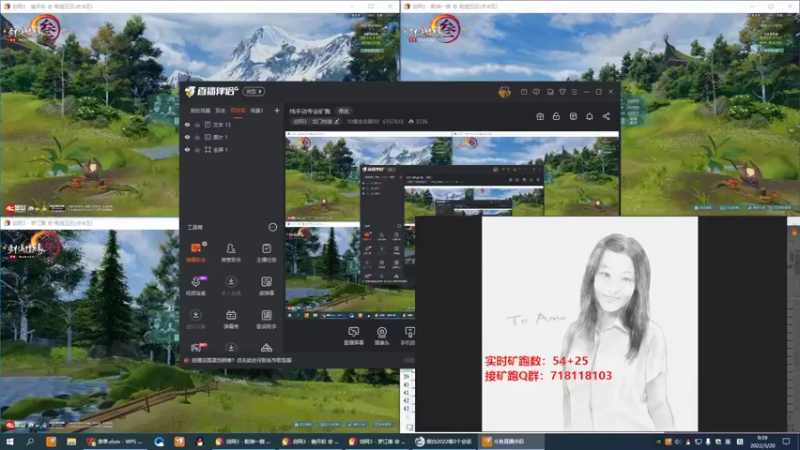The width and height of the screenshot is (800, 450).
Task: Open the 主播任务 checklist tool
Action: coord(266,252)
